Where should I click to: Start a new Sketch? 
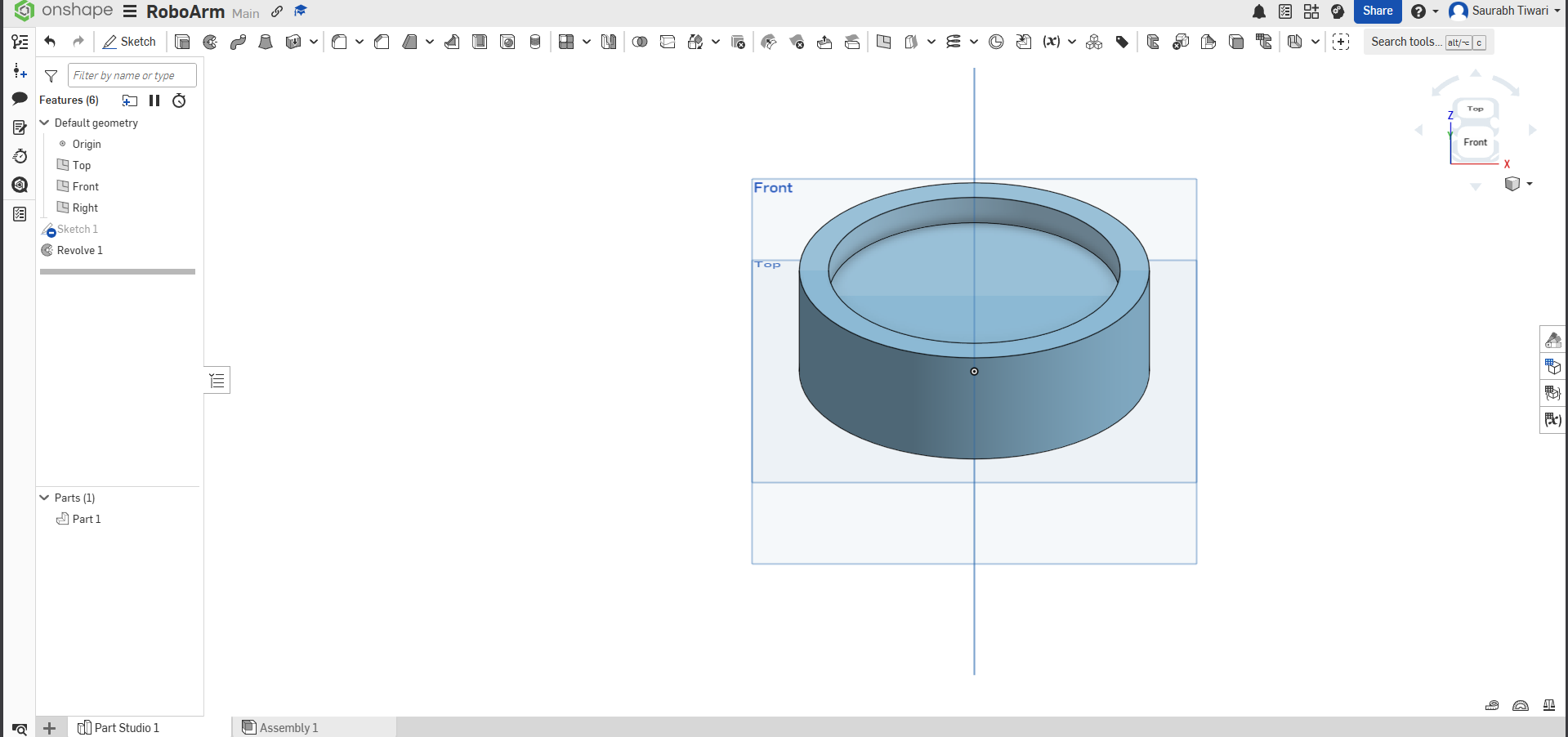(129, 42)
